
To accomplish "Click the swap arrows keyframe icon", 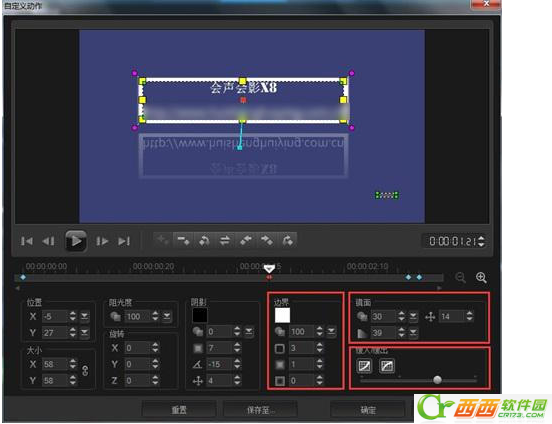I will (225, 241).
